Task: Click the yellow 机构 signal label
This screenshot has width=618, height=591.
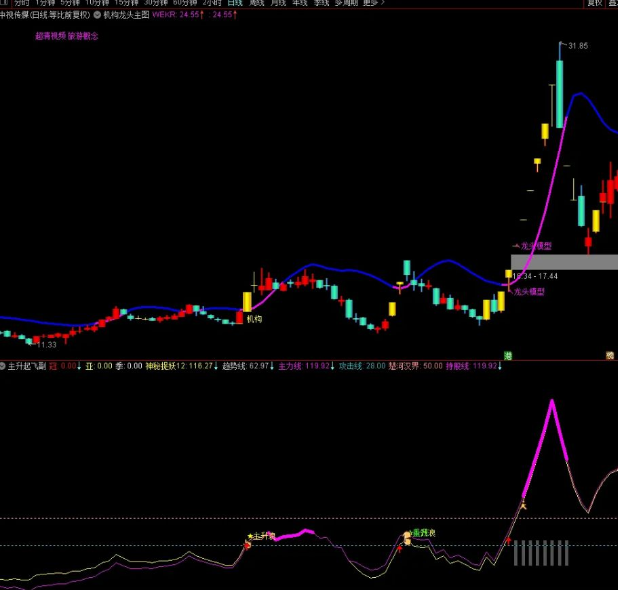Action: pos(254,319)
